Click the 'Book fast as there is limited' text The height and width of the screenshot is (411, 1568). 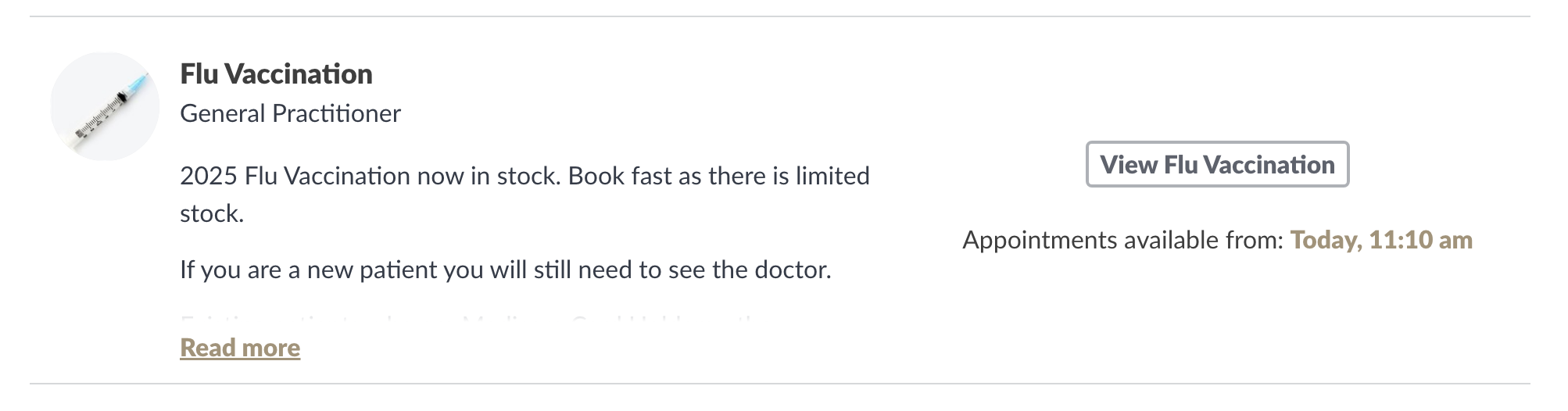click(x=719, y=176)
